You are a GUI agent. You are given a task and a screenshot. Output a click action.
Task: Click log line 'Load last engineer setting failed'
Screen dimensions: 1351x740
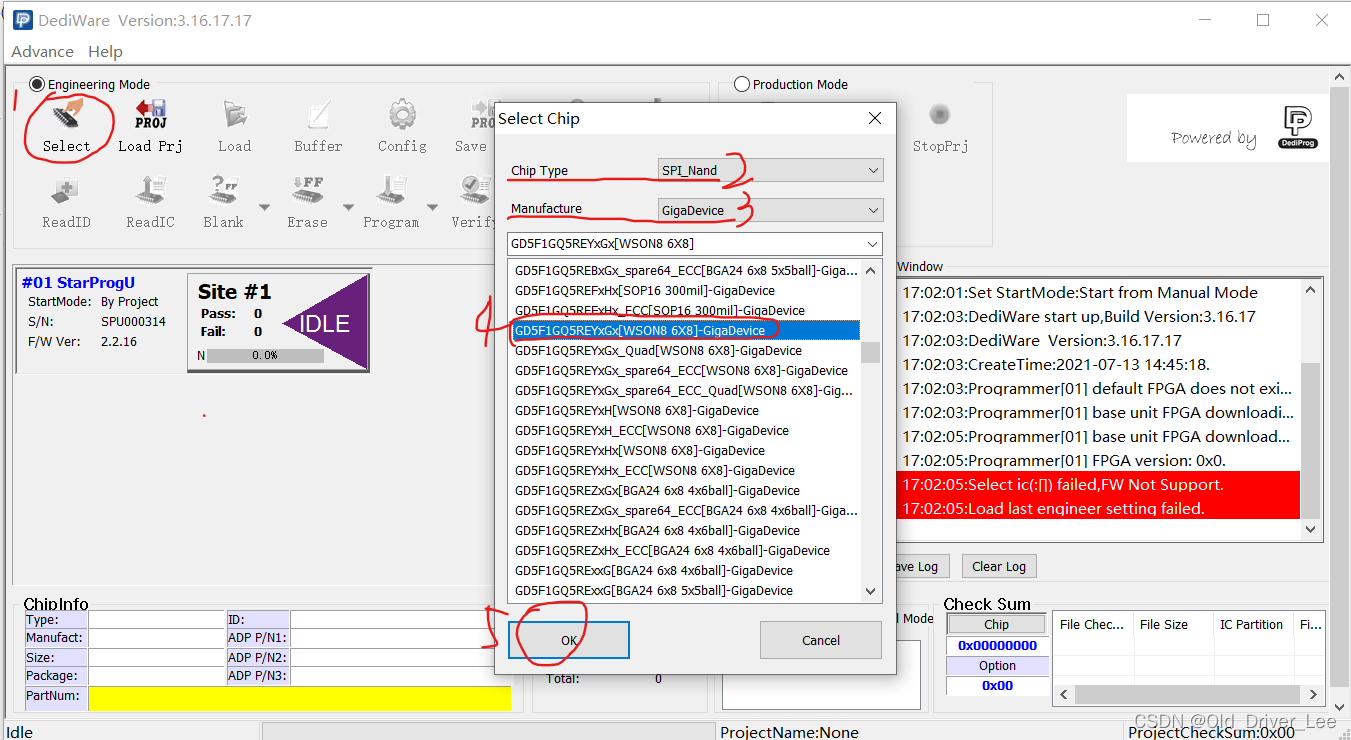tap(1098, 508)
